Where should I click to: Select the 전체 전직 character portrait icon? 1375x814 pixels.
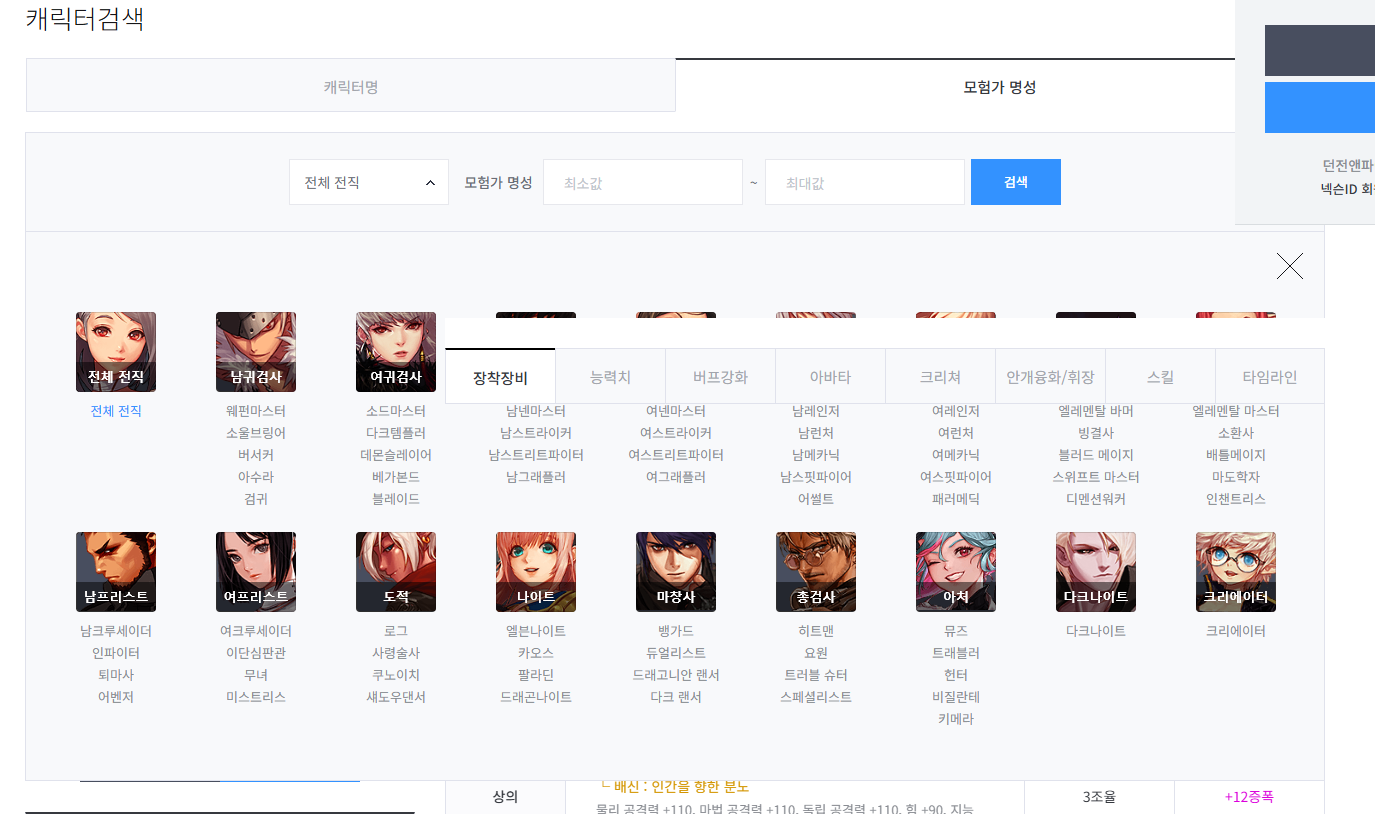click(116, 351)
